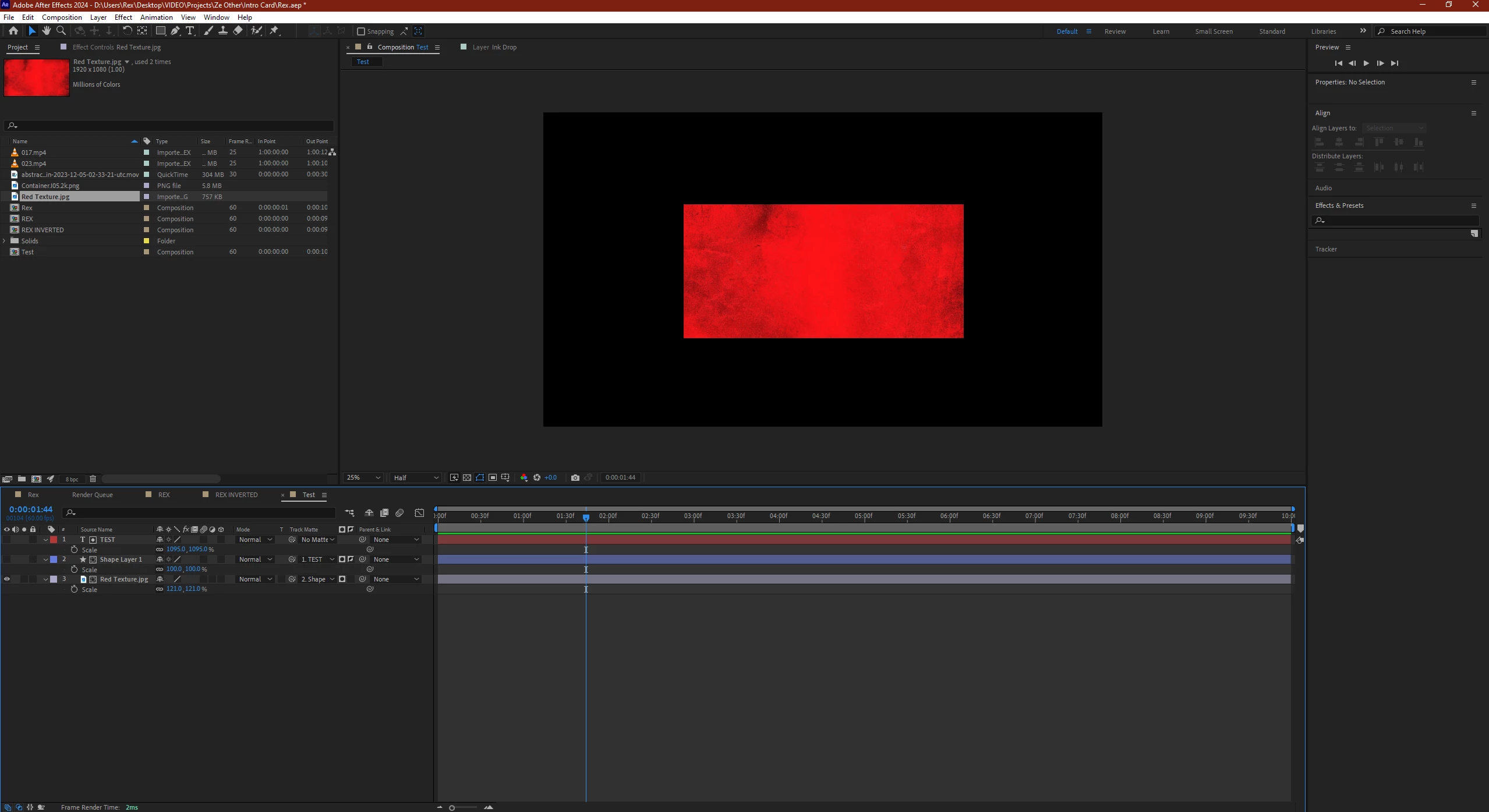Image resolution: width=1489 pixels, height=812 pixels.
Task: Click the snapshot camera icon
Action: click(x=575, y=477)
